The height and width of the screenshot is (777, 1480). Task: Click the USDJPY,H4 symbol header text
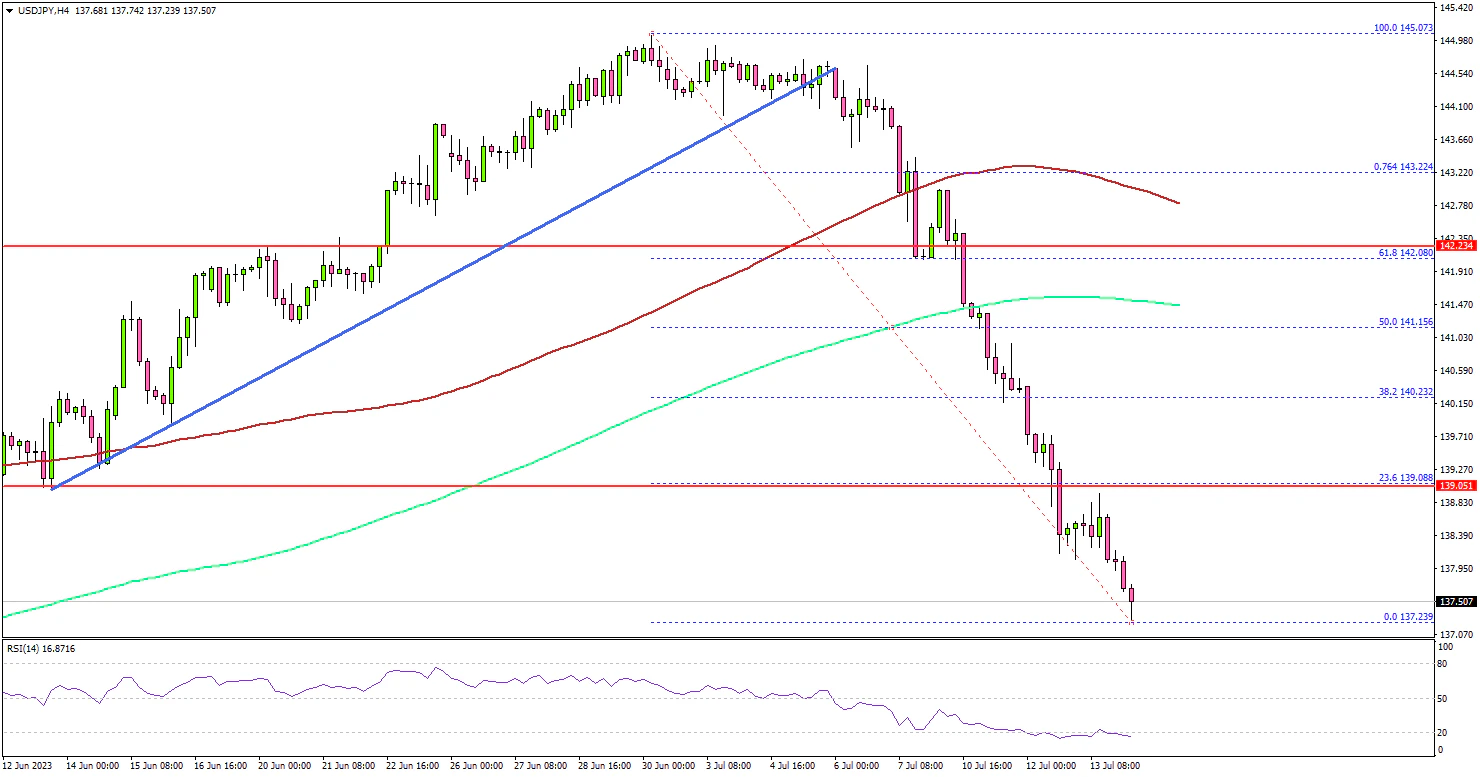(x=38, y=8)
